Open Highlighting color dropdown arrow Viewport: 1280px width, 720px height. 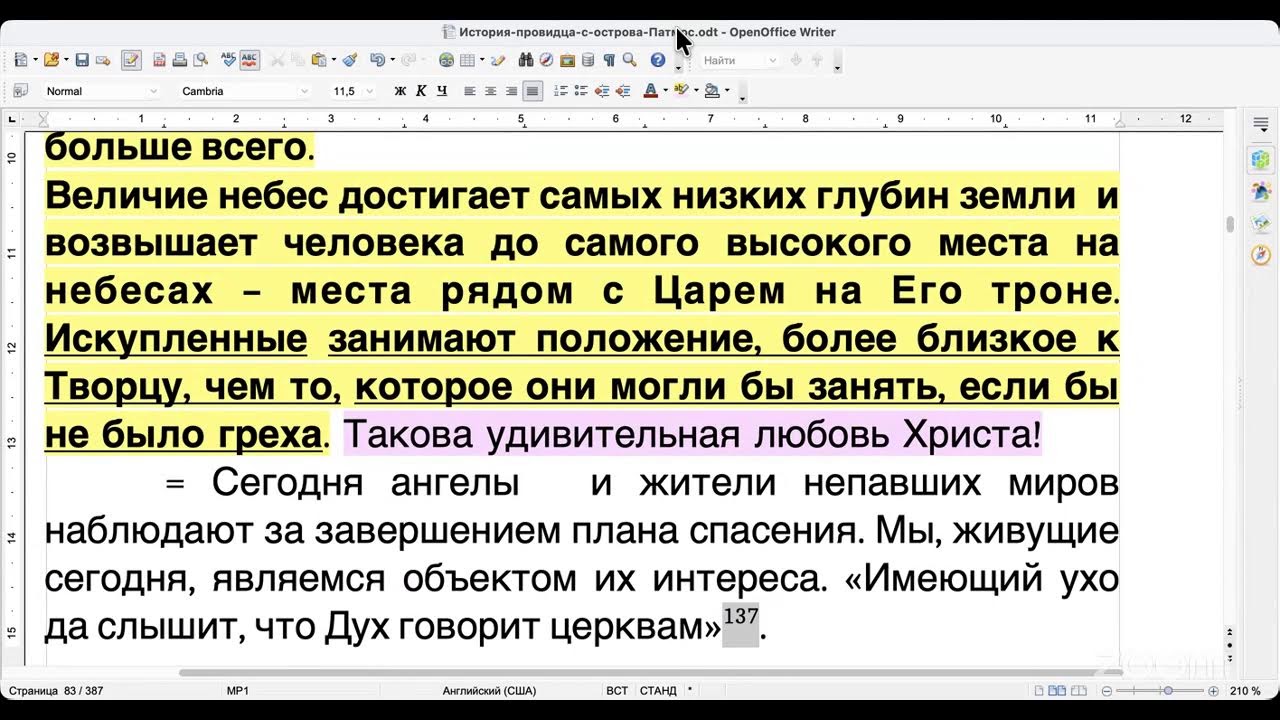tap(696, 91)
